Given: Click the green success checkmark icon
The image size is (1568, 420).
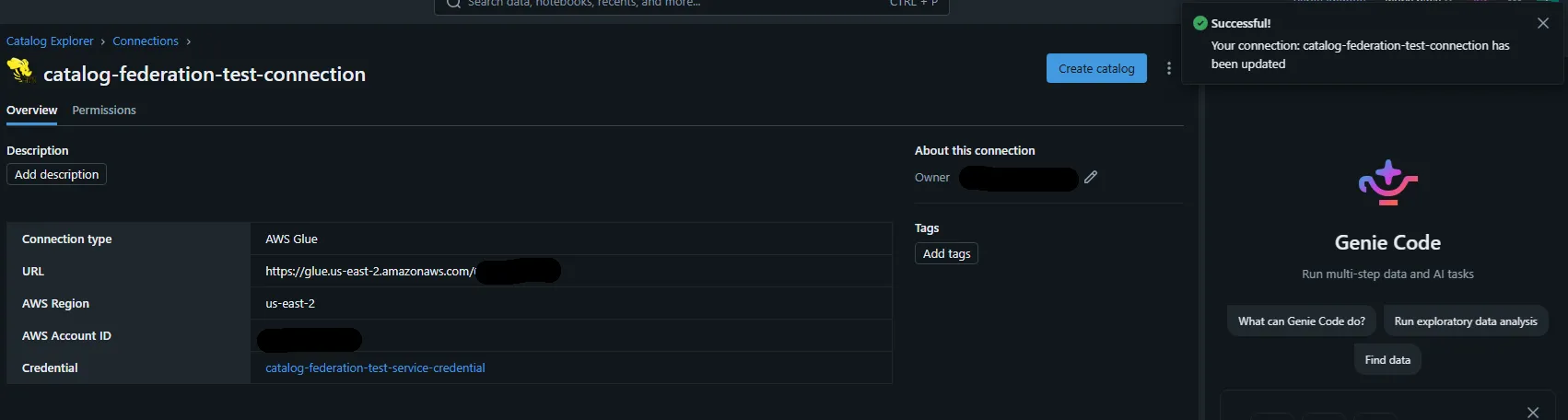Looking at the screenshot, I should (1200, 23).
